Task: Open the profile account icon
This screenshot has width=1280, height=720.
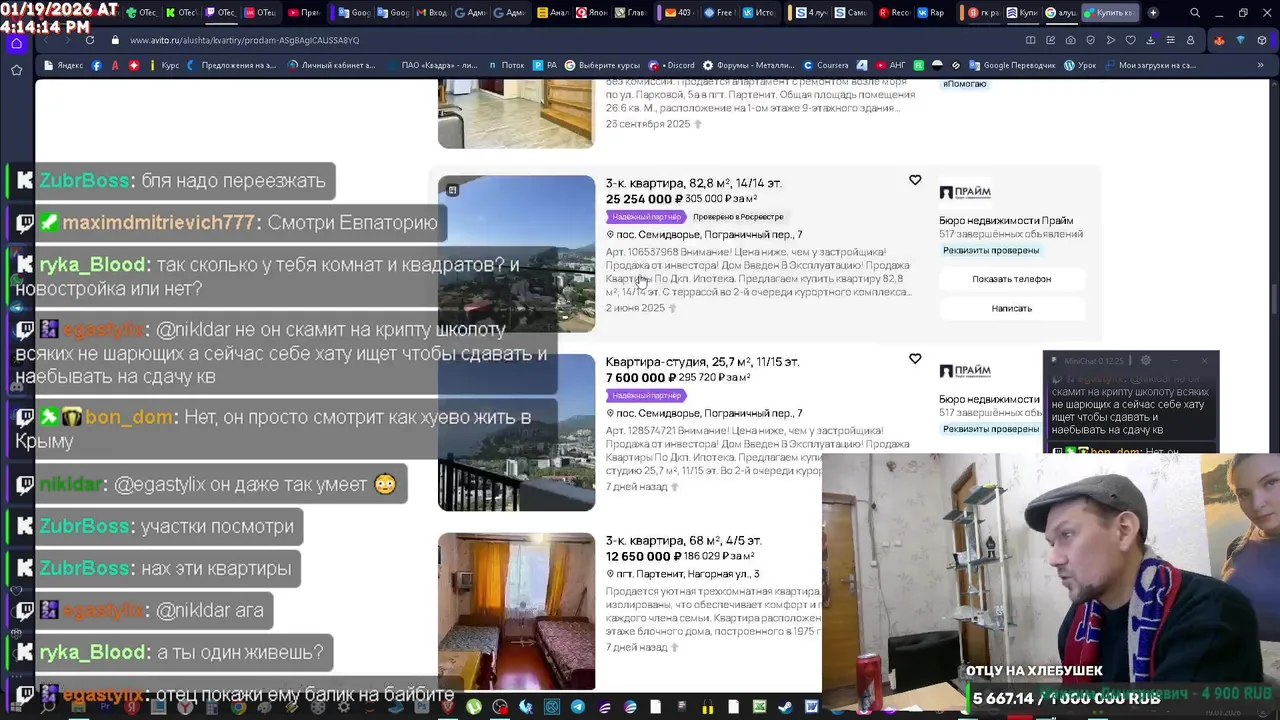Action: point(1190,40)
